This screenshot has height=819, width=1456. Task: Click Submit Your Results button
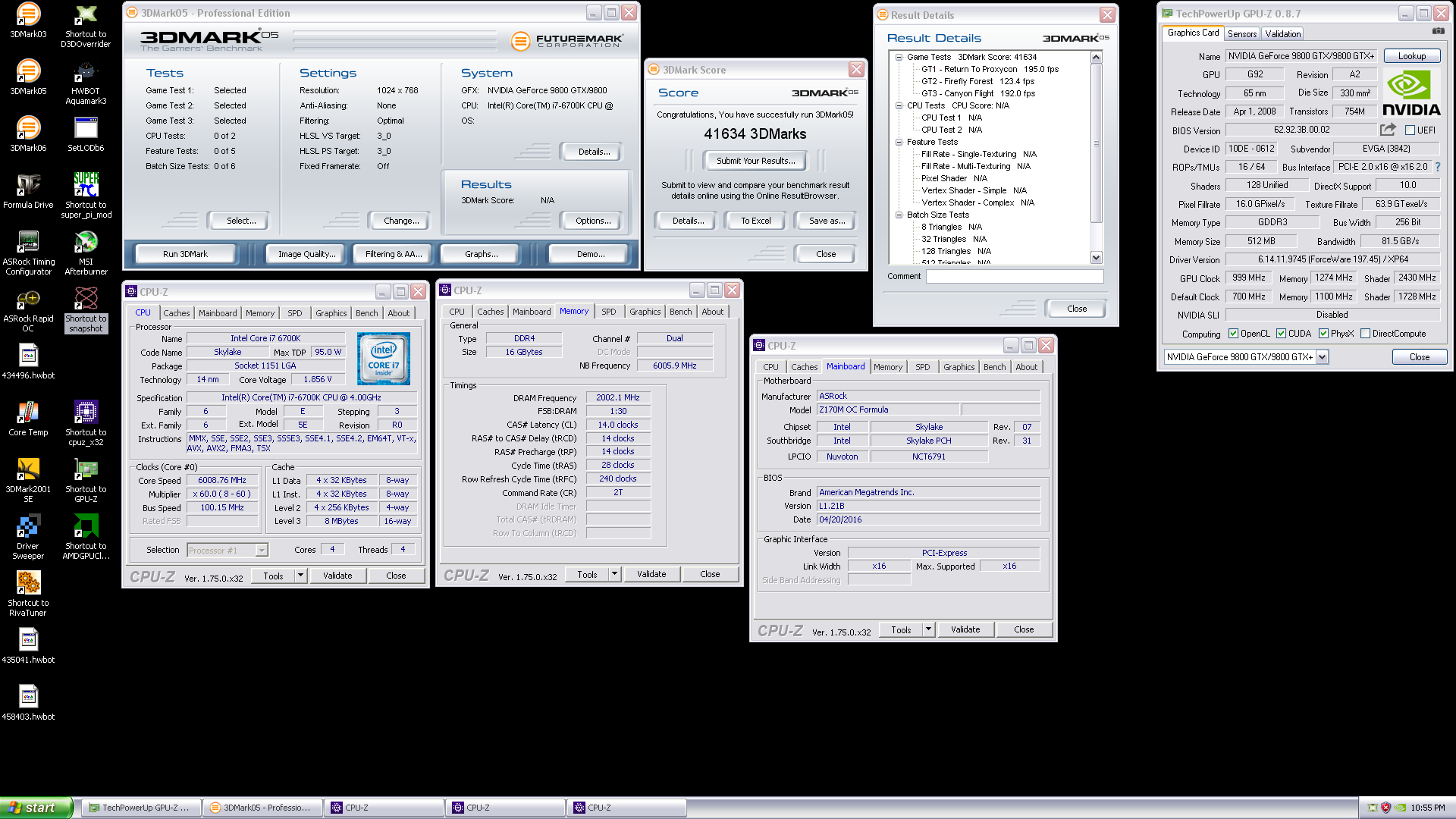click(755, 161)
